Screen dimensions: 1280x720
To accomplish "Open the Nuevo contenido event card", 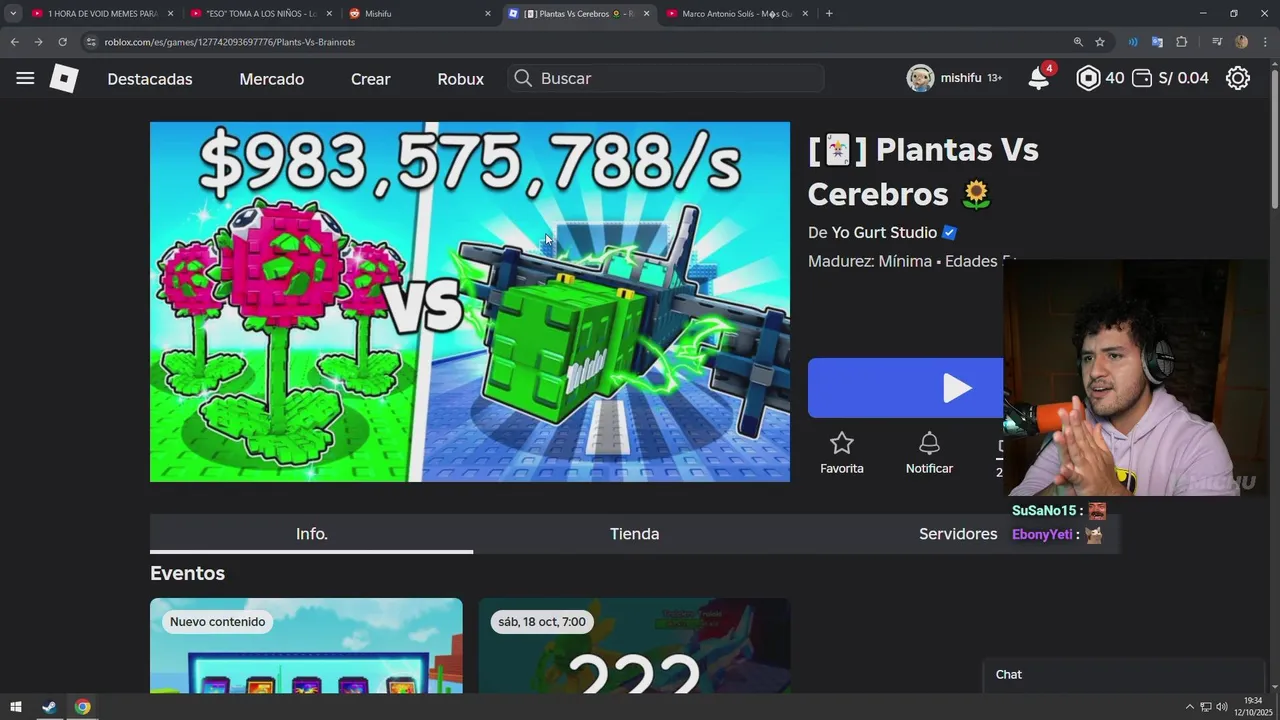I will tap(306, 646).
